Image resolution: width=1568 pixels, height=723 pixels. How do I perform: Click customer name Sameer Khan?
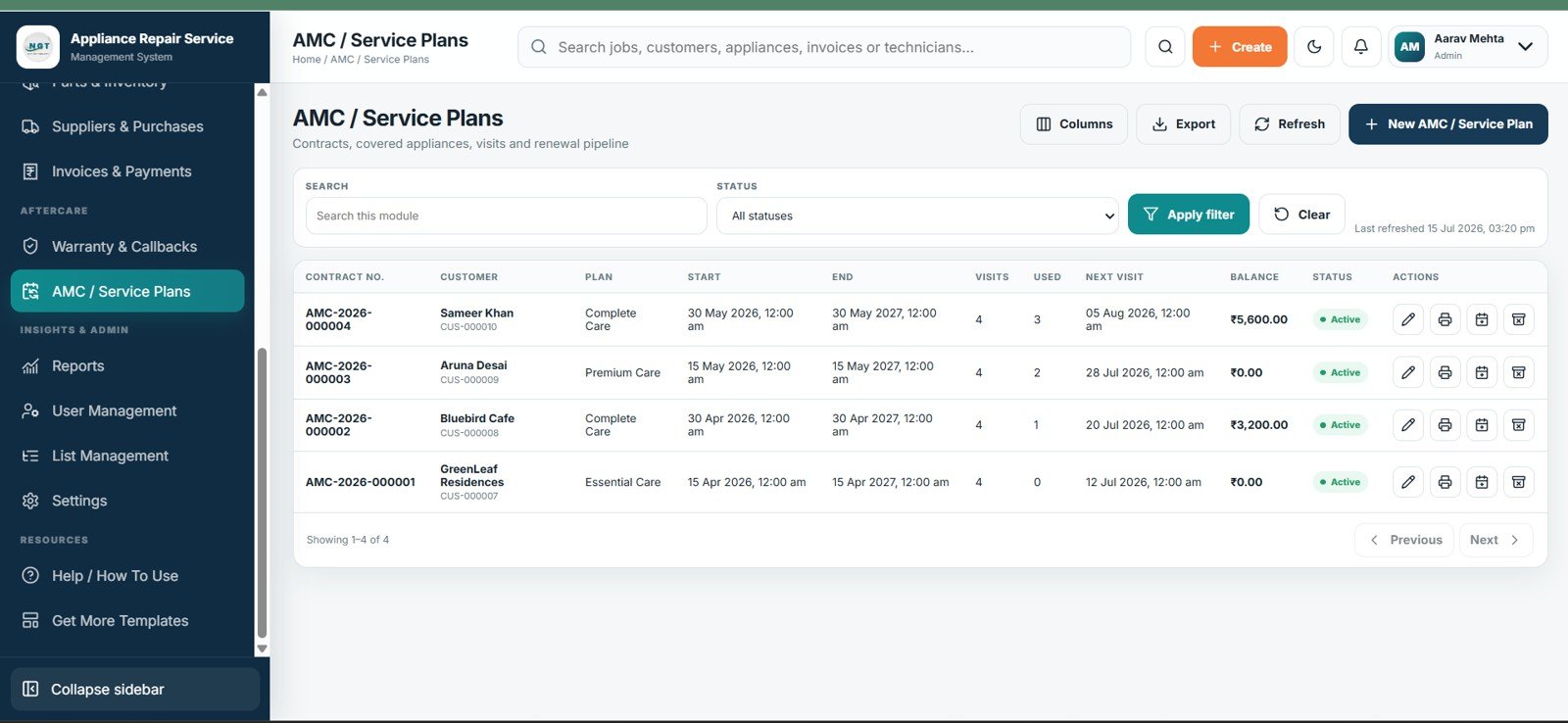476,313
